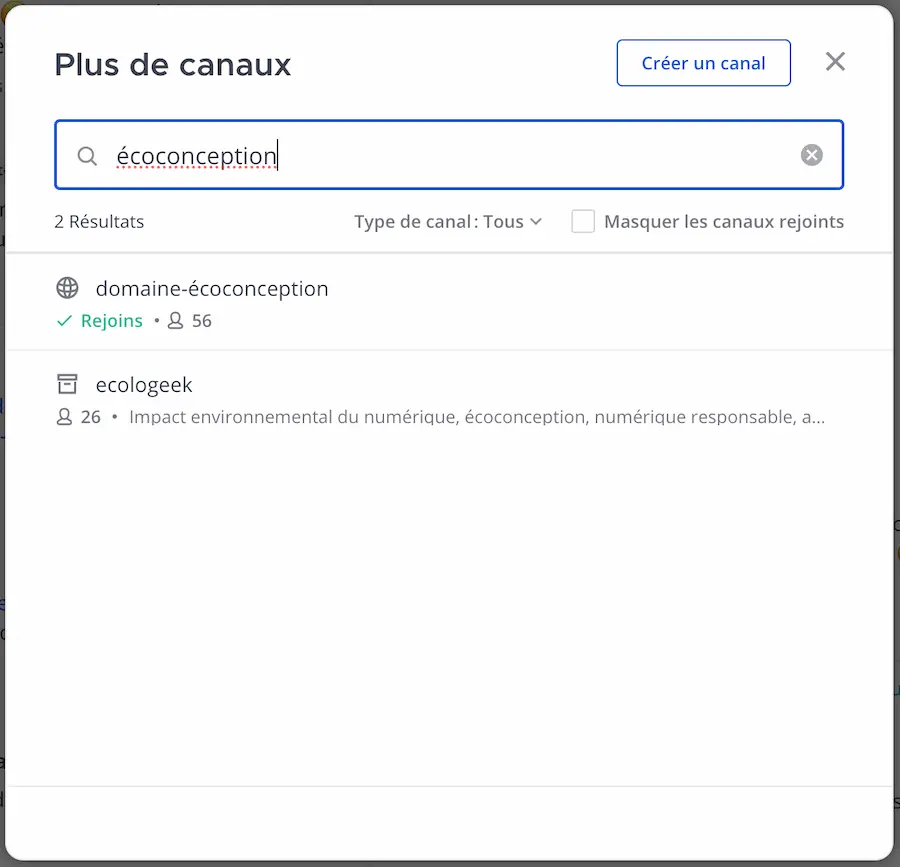Select the ecologeek channel name
This screenshot has width=900, height=867.
tap(144, 384)
